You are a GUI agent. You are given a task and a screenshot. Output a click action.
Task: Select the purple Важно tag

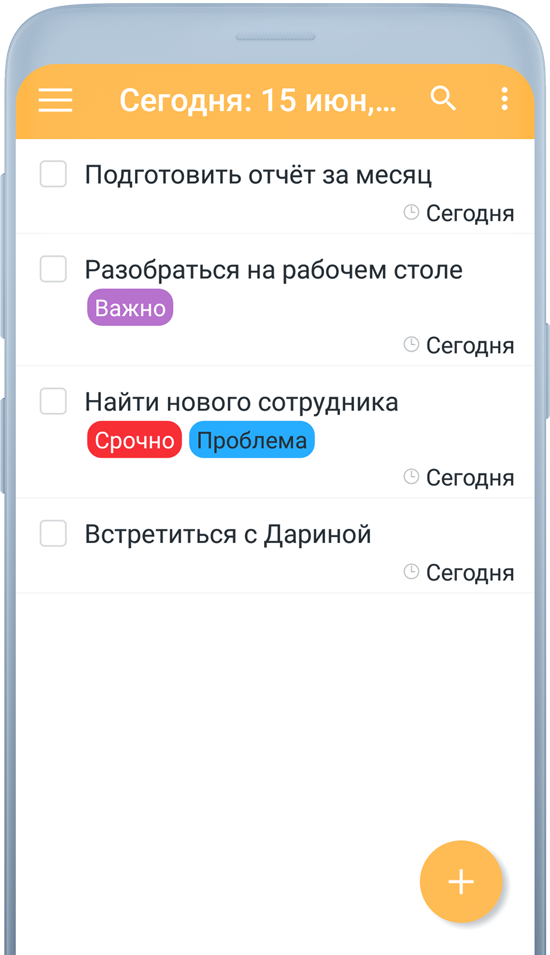[x=130, y=308]
